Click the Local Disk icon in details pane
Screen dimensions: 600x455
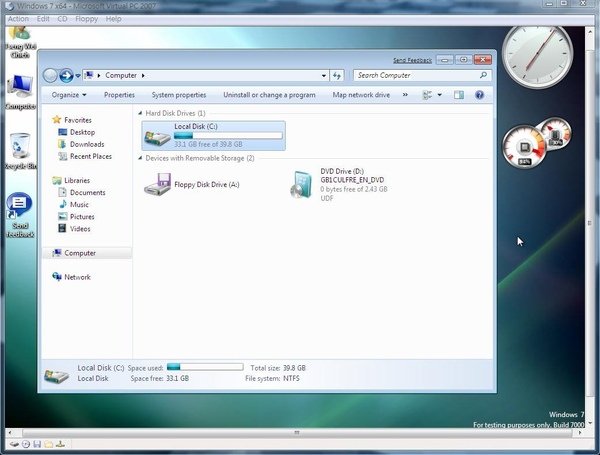(56, 375)
